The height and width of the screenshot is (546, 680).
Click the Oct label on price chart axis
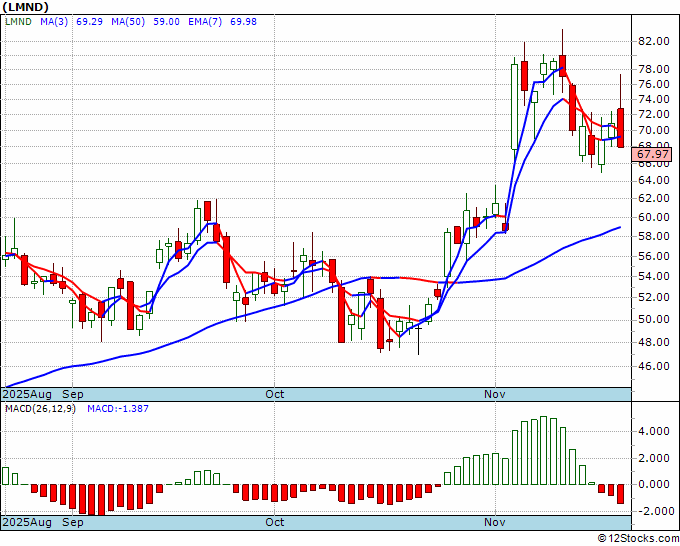(275, 394)
